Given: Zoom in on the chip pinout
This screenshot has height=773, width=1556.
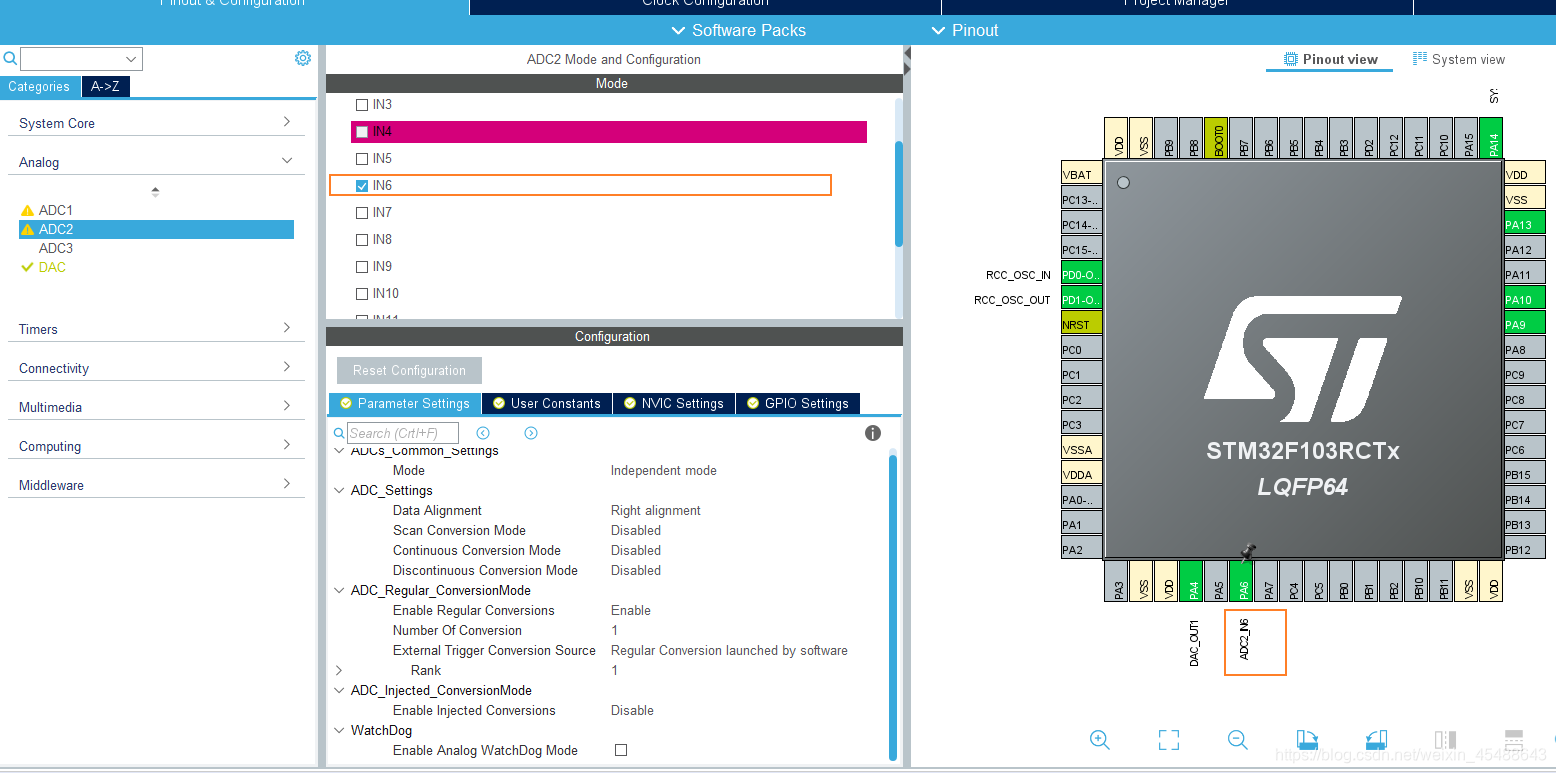Looking at the screenshot, I should 1100,740.
